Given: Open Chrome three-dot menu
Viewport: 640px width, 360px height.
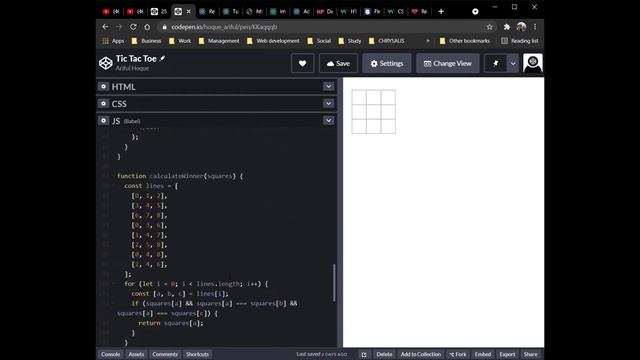Looking at the screenshot, I should tap(535, 27).
